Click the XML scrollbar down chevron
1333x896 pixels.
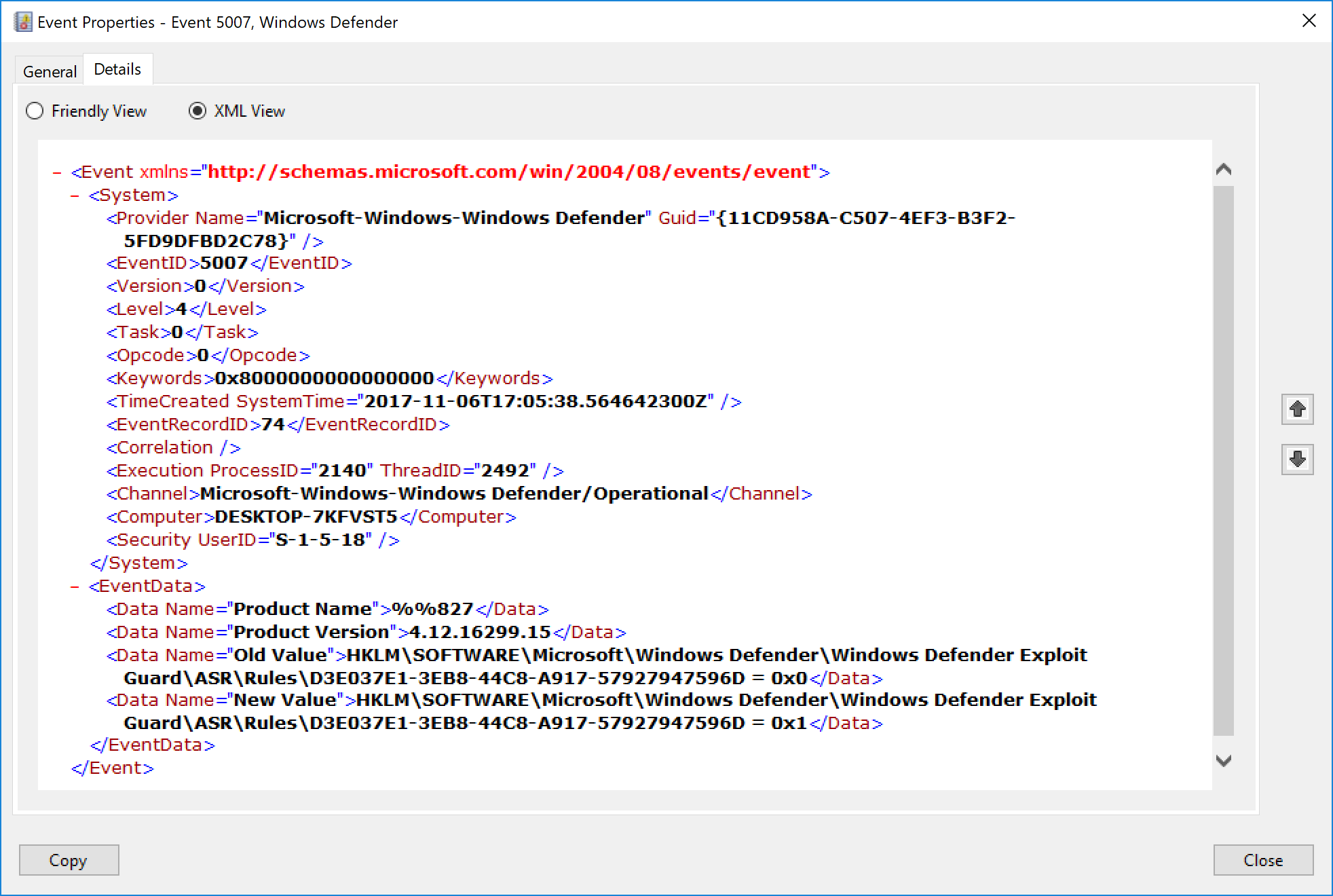point(1224,761)
